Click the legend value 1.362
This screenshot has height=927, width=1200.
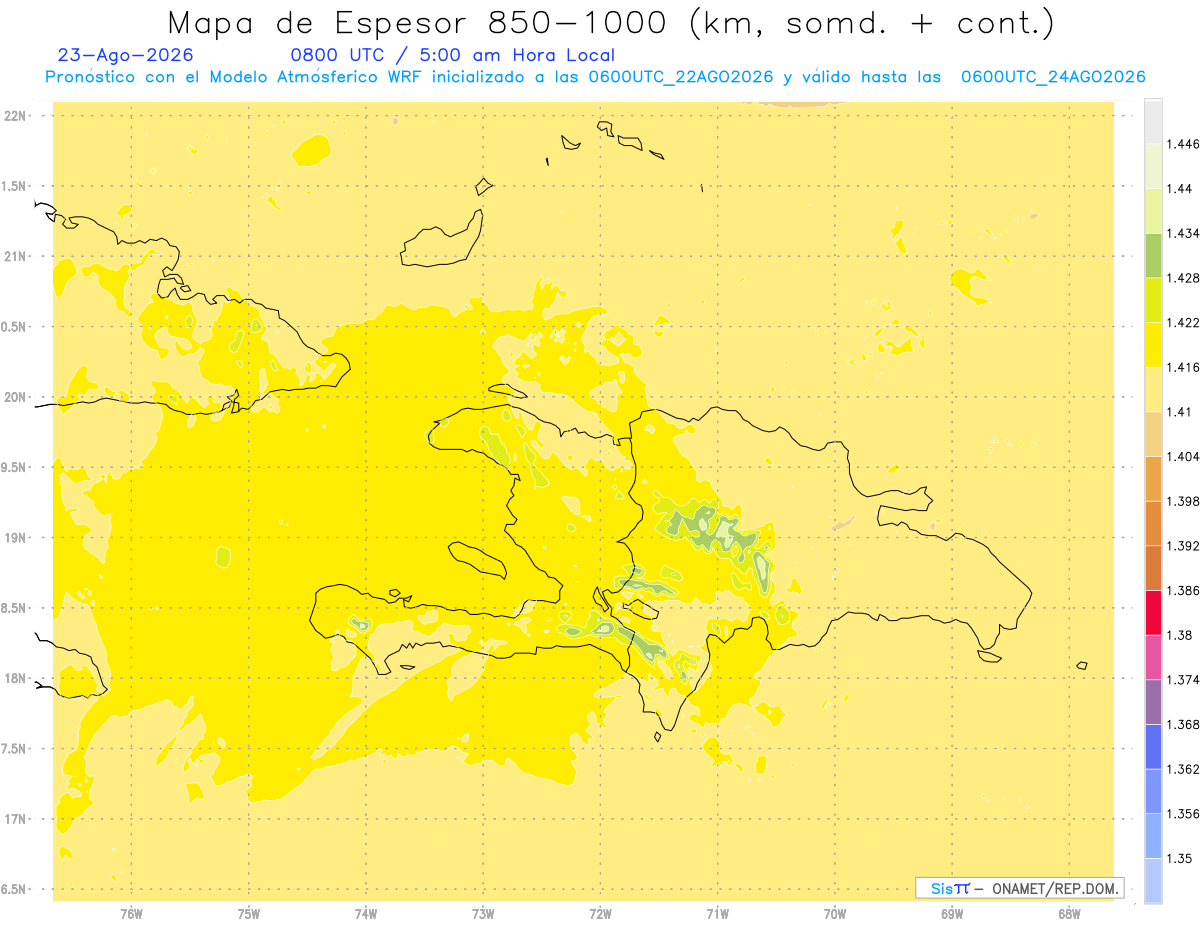coord(1185,769)
